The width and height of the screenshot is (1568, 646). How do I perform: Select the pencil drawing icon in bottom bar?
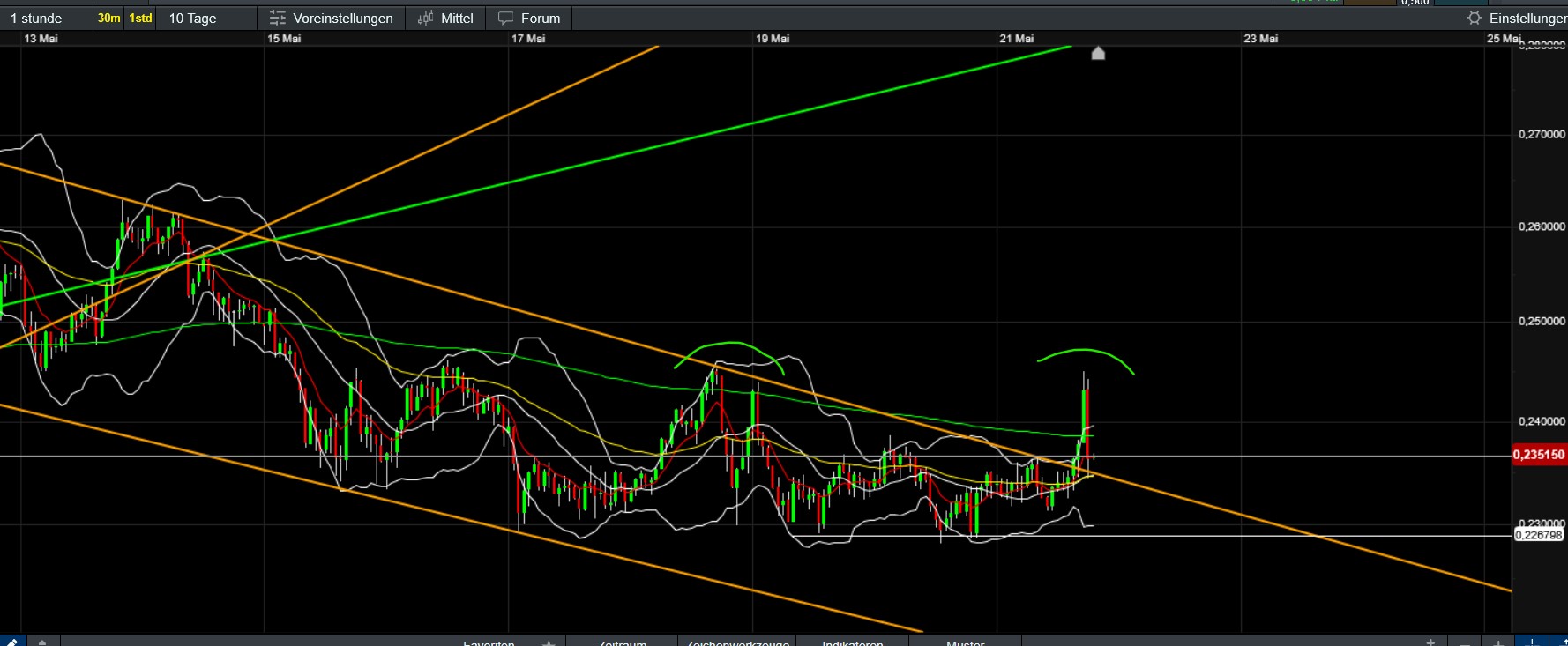pos(11,641)
